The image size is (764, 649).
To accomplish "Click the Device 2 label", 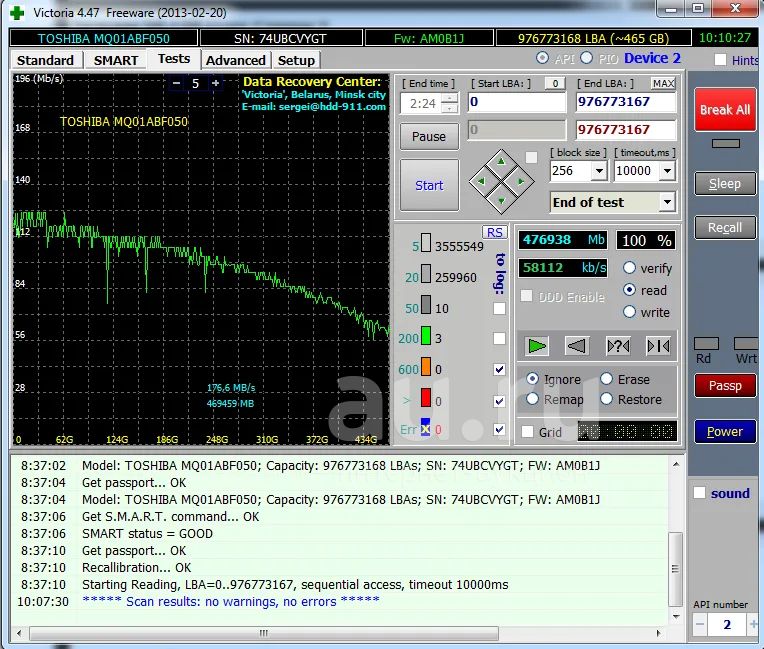I will point(652,58).
